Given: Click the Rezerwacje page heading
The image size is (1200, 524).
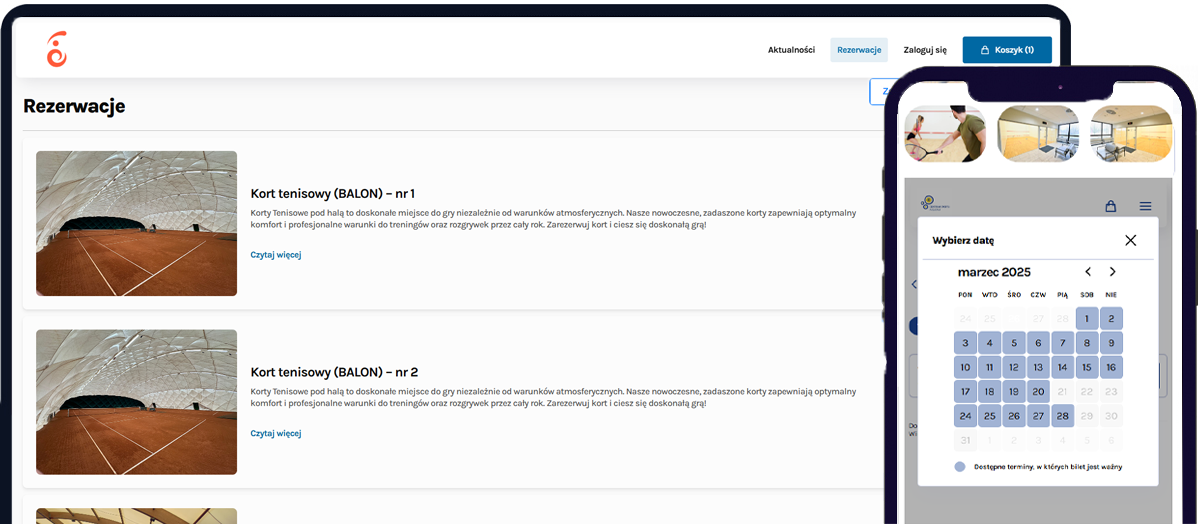Looking at the screenshot, I should tap(74, 106).
